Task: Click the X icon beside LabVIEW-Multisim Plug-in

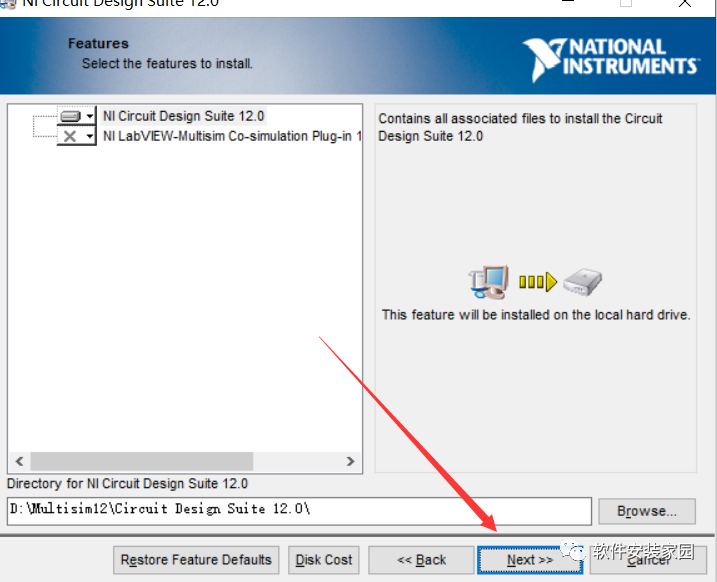Action: point(70,136)
